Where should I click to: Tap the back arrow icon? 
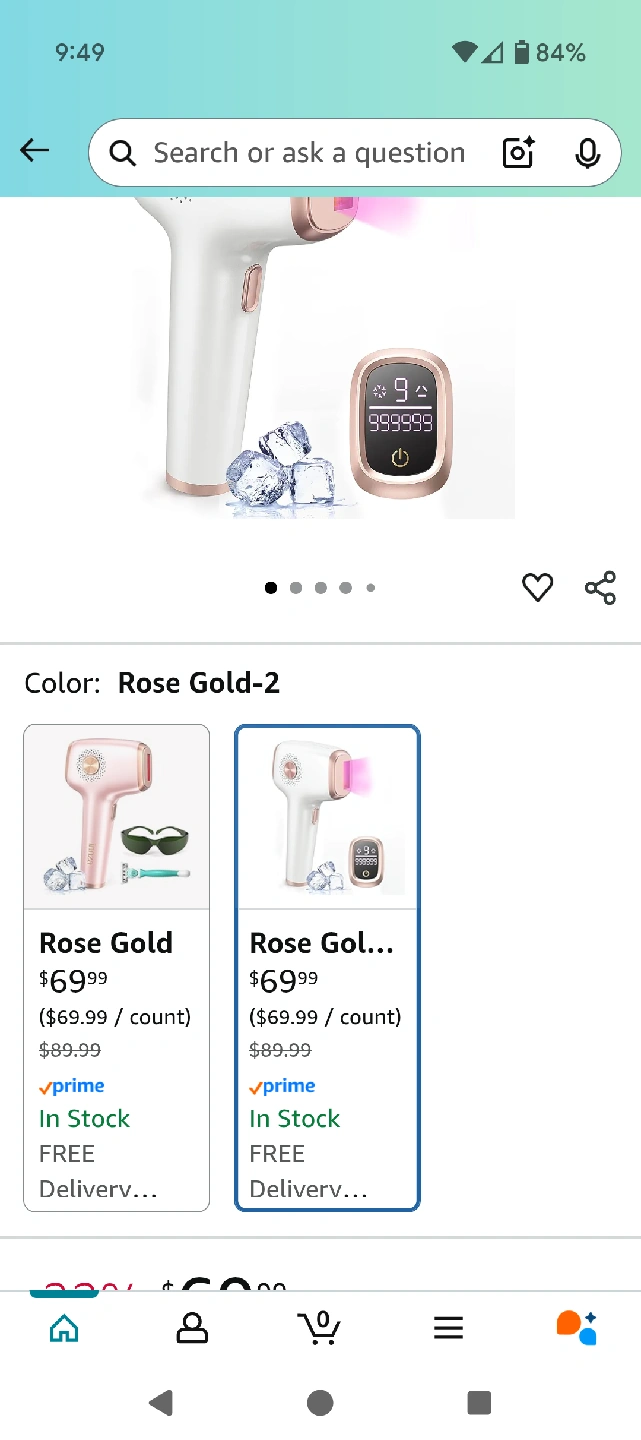[34, 151]
